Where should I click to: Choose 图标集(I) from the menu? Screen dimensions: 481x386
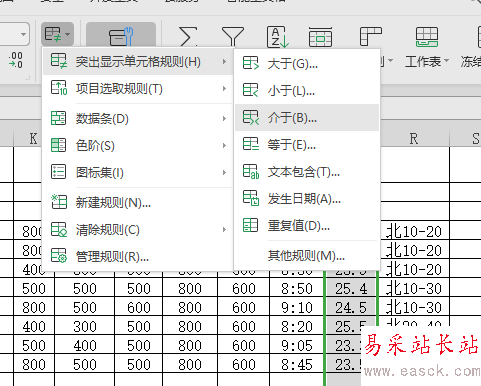point(138,172)
